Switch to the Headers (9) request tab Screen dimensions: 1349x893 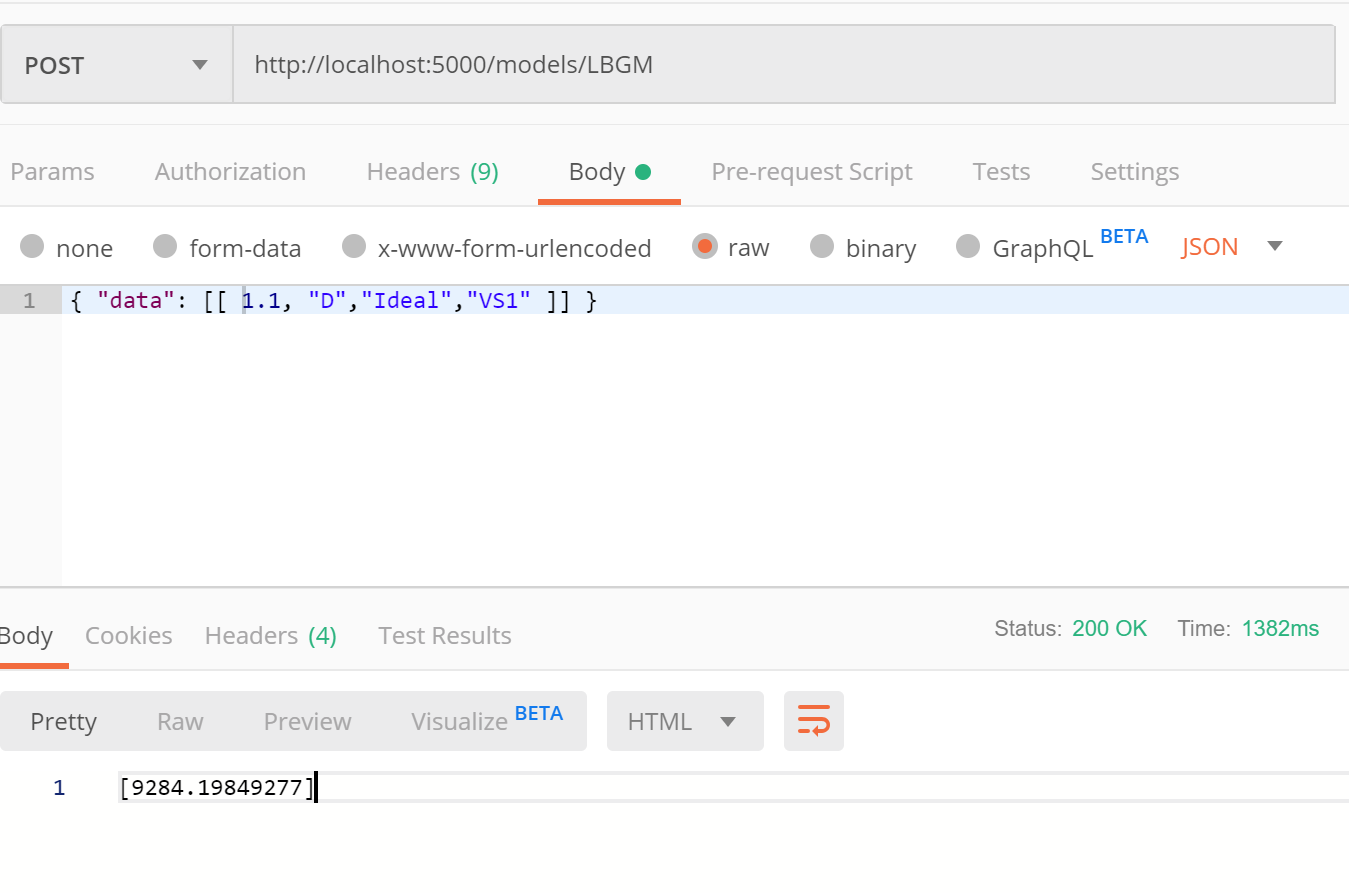click(432, 171)
